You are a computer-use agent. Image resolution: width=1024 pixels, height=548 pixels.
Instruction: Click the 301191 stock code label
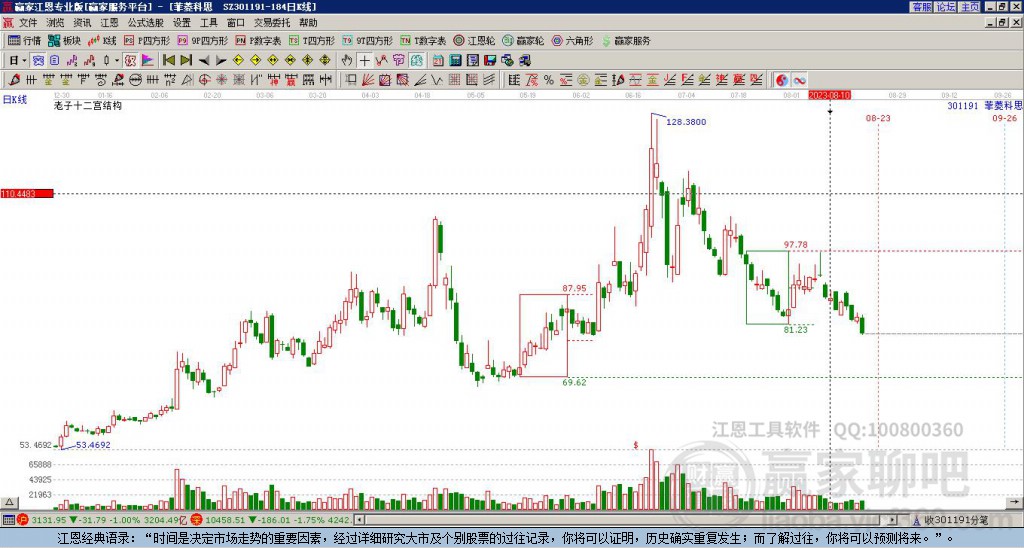tap(963, 105)
